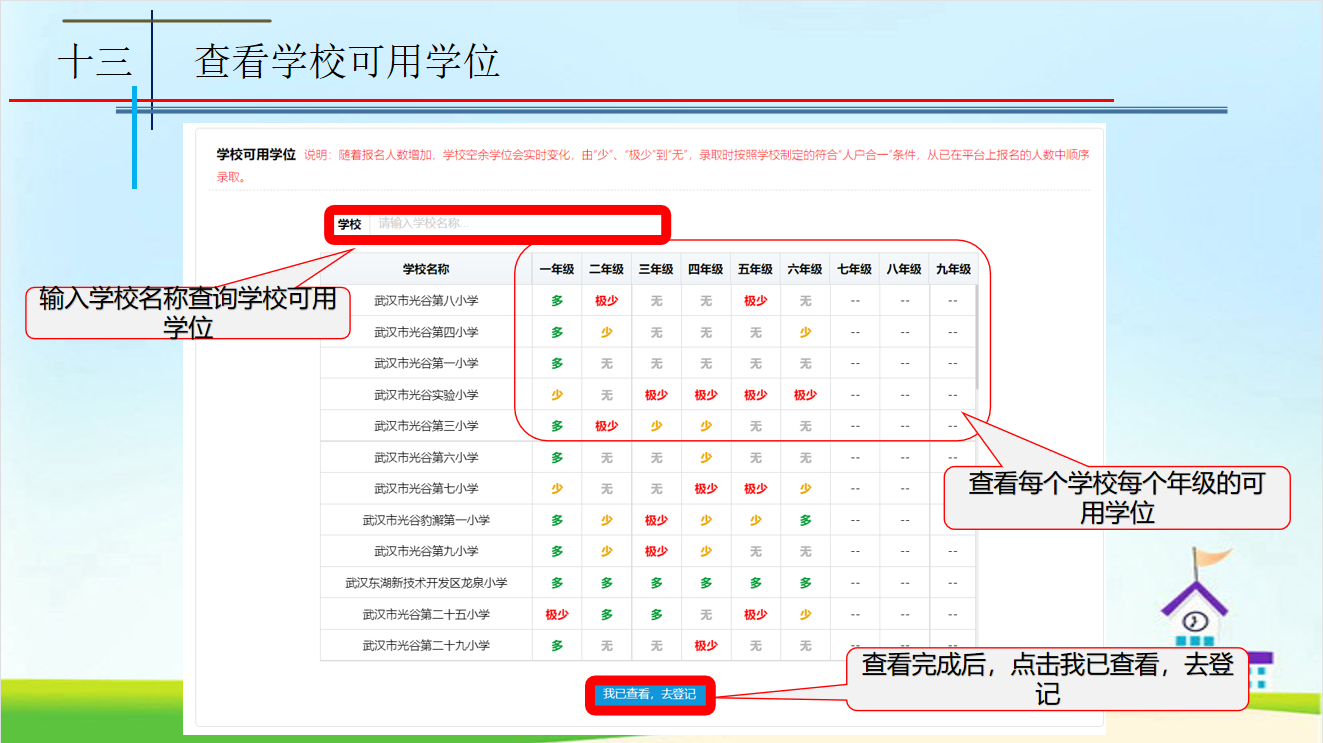Screen dimensions: 1323x743
Task: Click 龙泉小学 六年级 cell showing 多
Action: point(805,583)
